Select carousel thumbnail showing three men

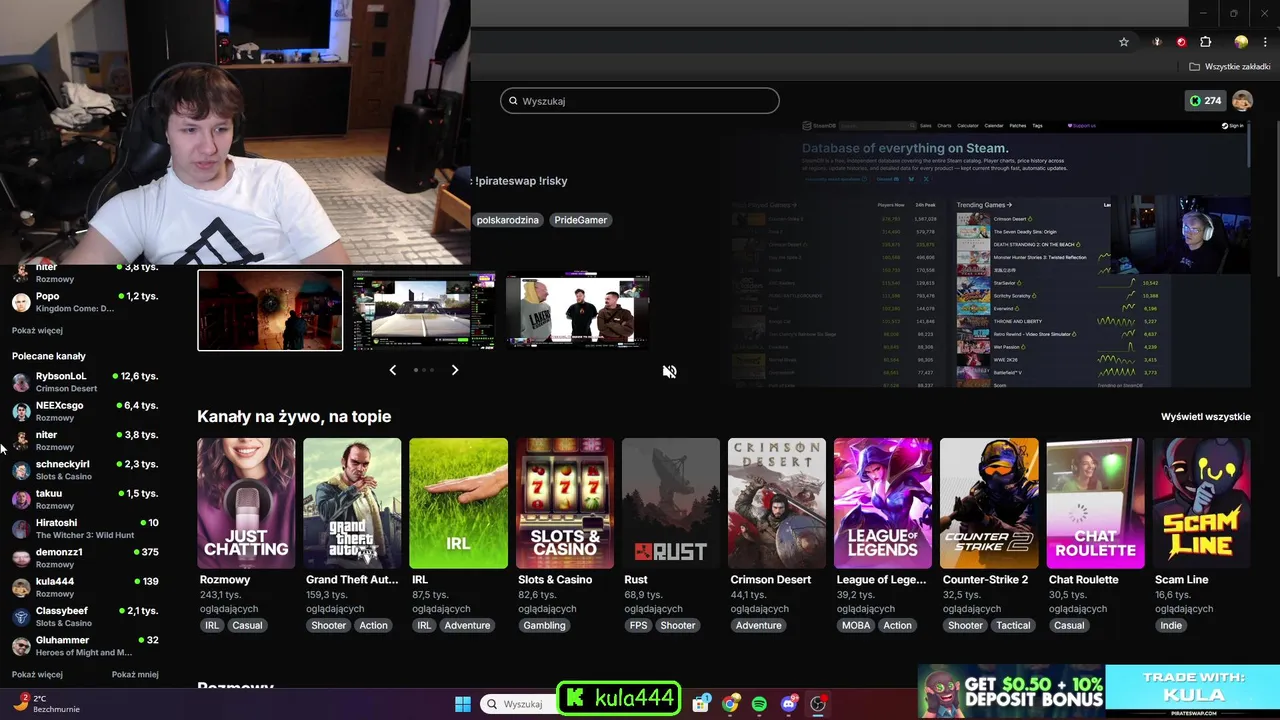[577, 310]
